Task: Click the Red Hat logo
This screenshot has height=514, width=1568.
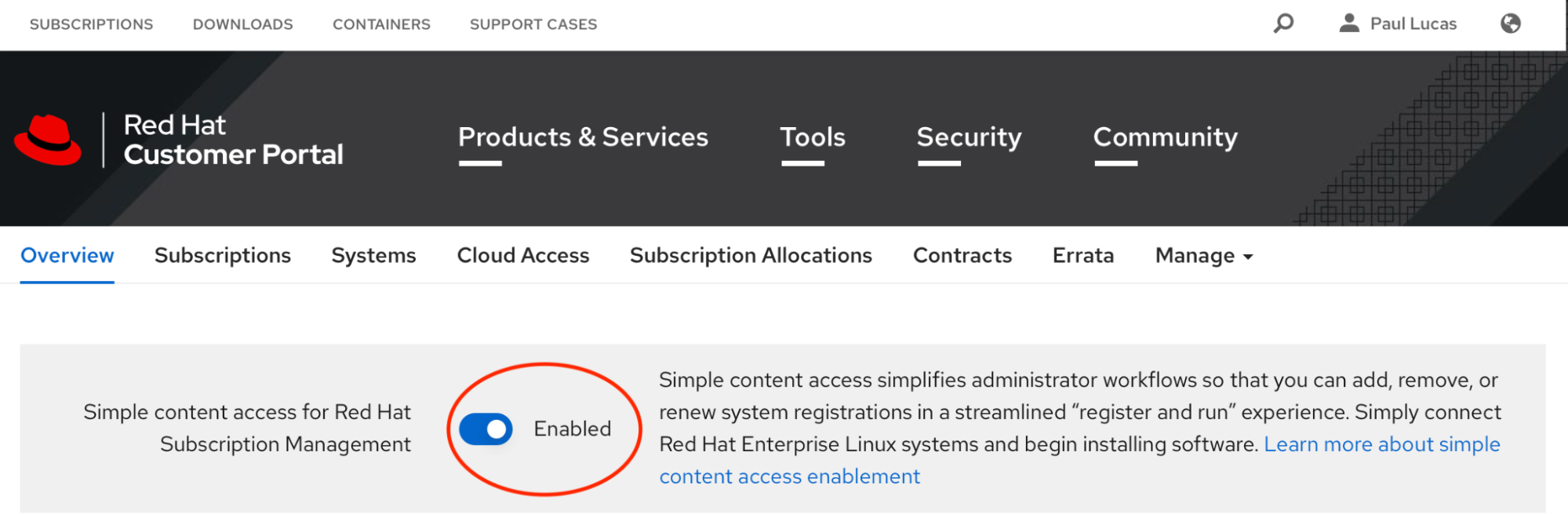Action: coord(49,140)
